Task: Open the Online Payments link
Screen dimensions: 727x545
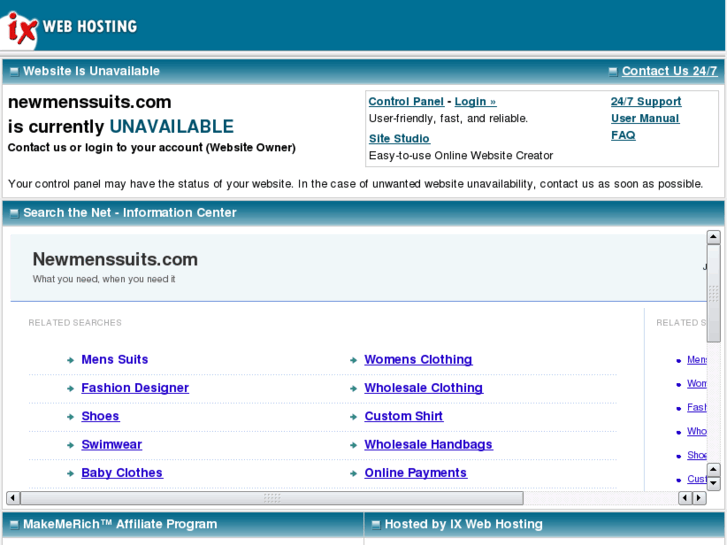Action: click(415, 473)
